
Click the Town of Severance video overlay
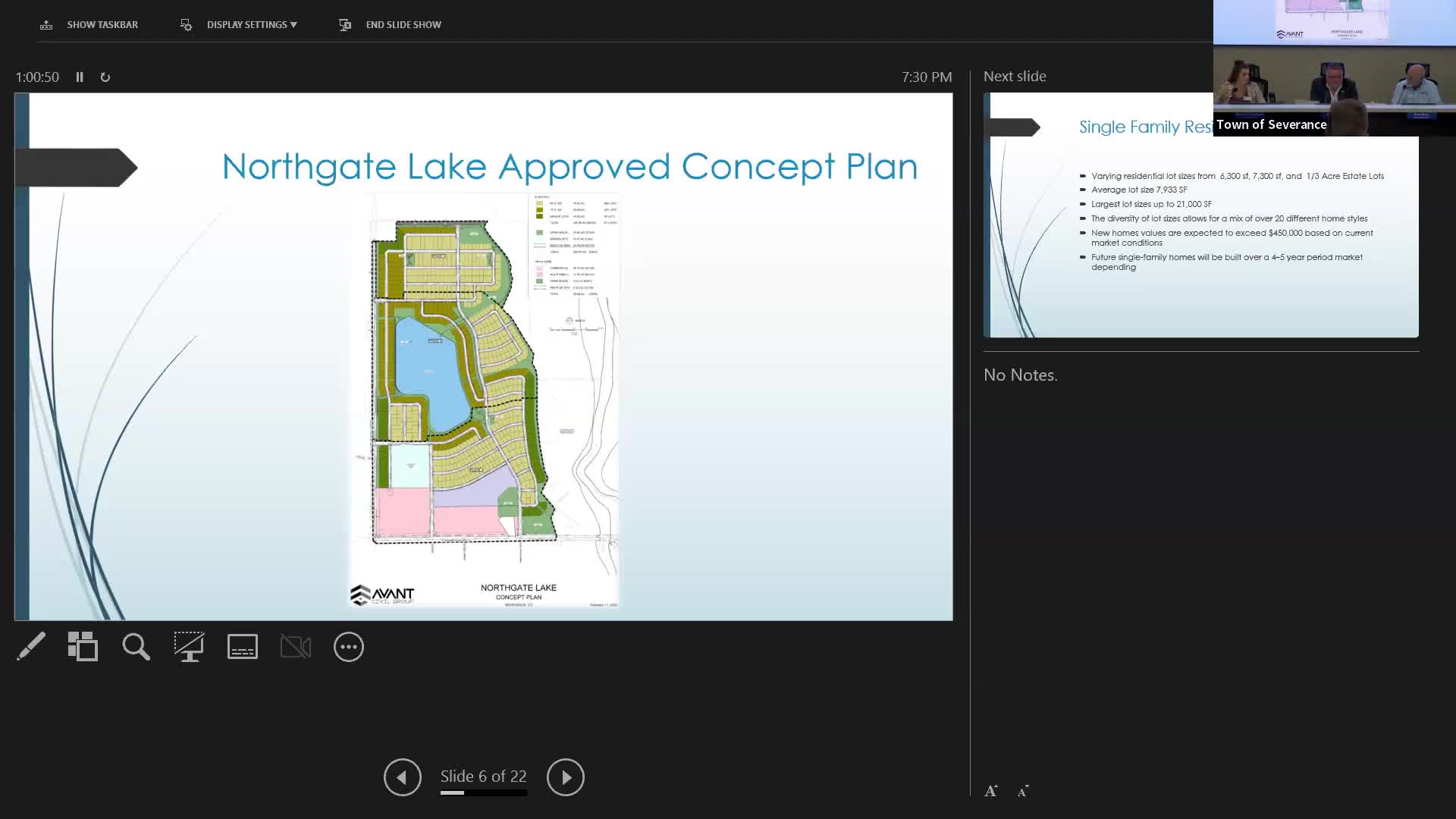(1334, 68)
